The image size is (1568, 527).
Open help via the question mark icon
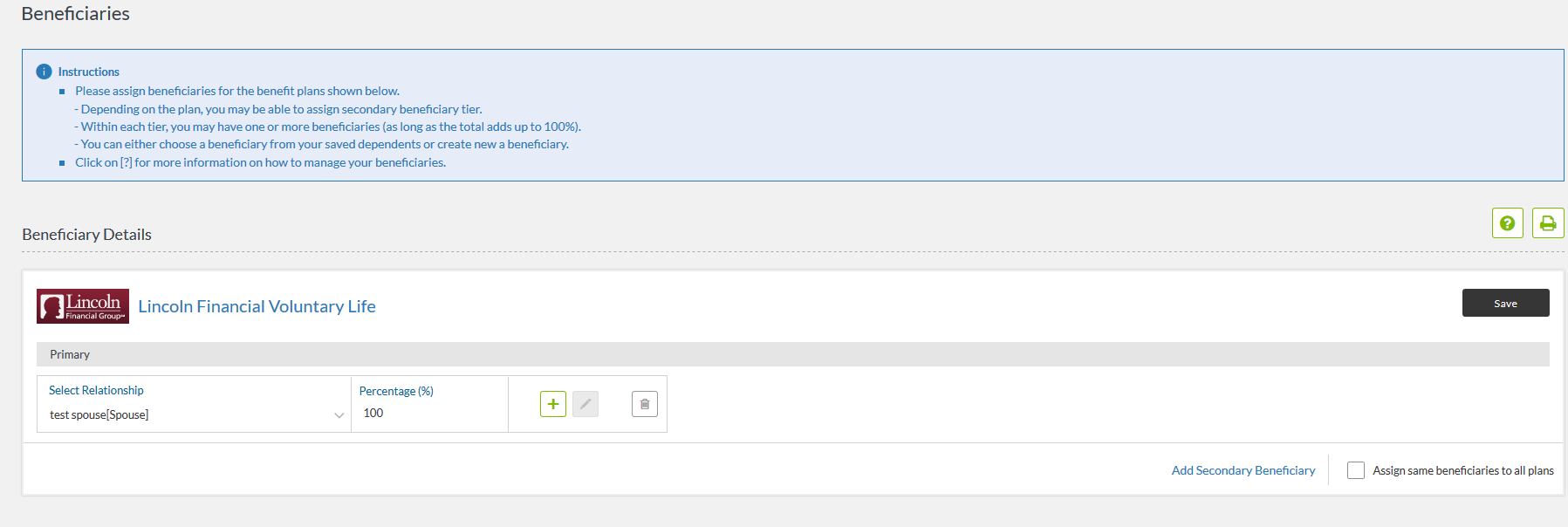tap(1507, 223)
